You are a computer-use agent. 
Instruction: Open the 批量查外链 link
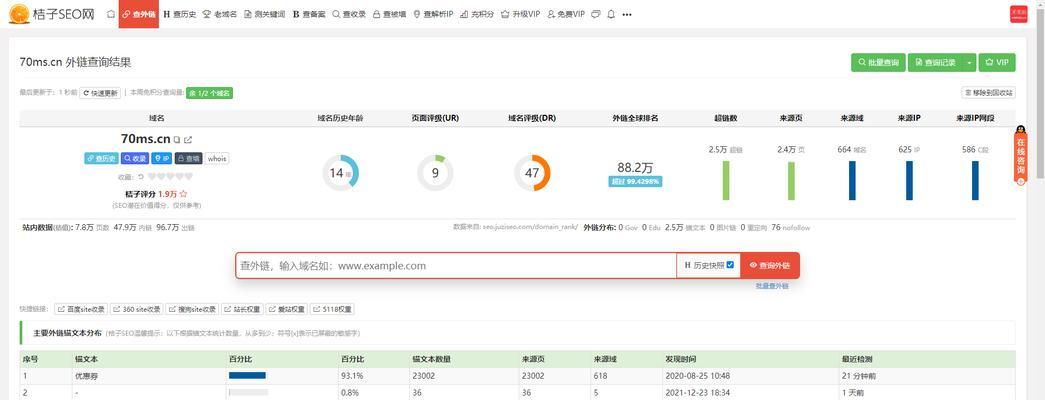click(x=772, y=285)
